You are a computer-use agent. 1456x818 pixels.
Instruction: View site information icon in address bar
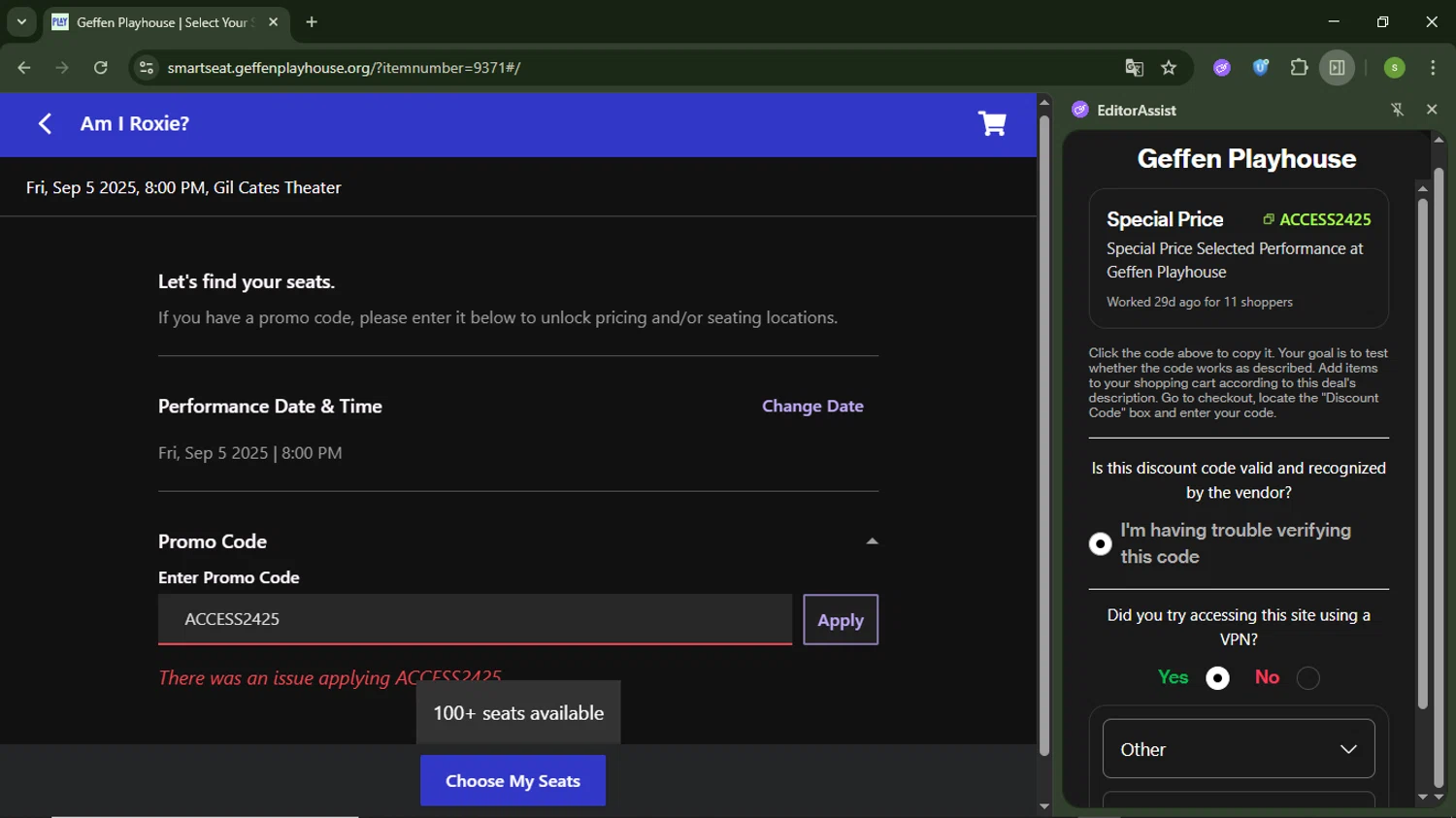147,68
